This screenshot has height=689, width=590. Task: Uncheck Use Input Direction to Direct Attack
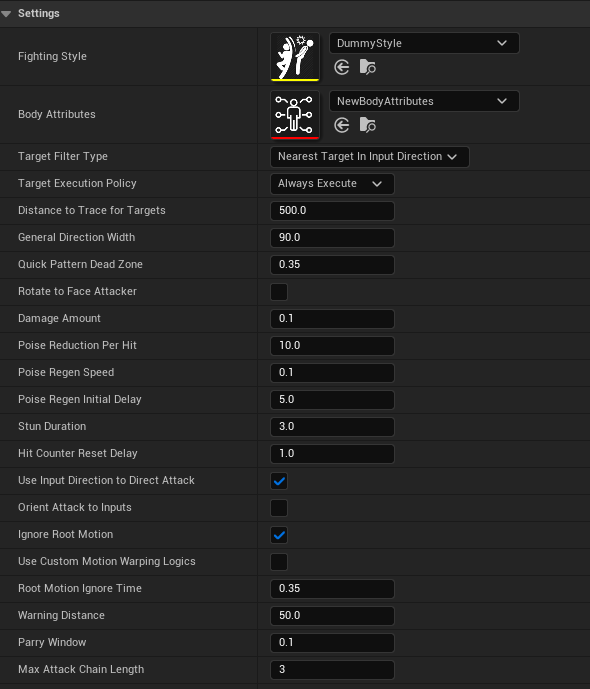click(279, 481)
